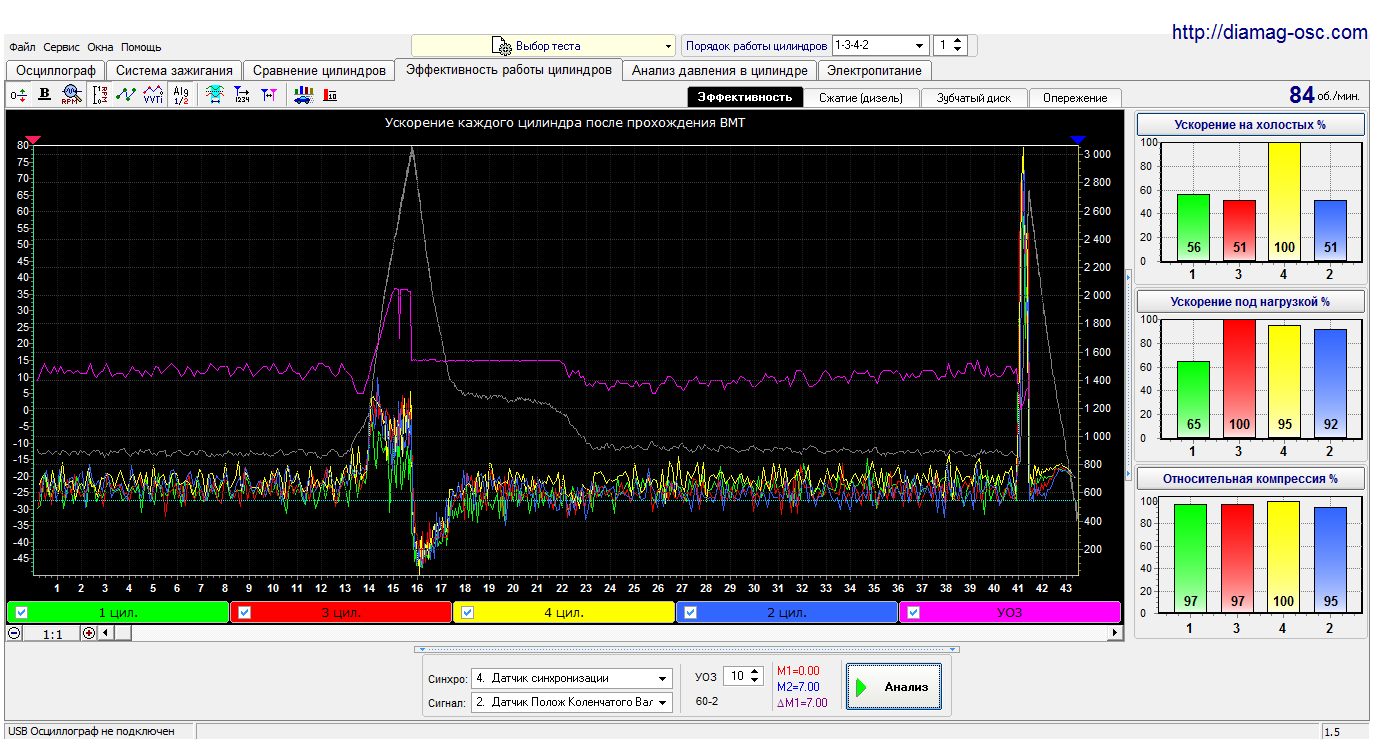Viewport: 1382px width, 744px height.
Task: Click the Ускорение на холостых % header
Action: [x=1250, y=125]
